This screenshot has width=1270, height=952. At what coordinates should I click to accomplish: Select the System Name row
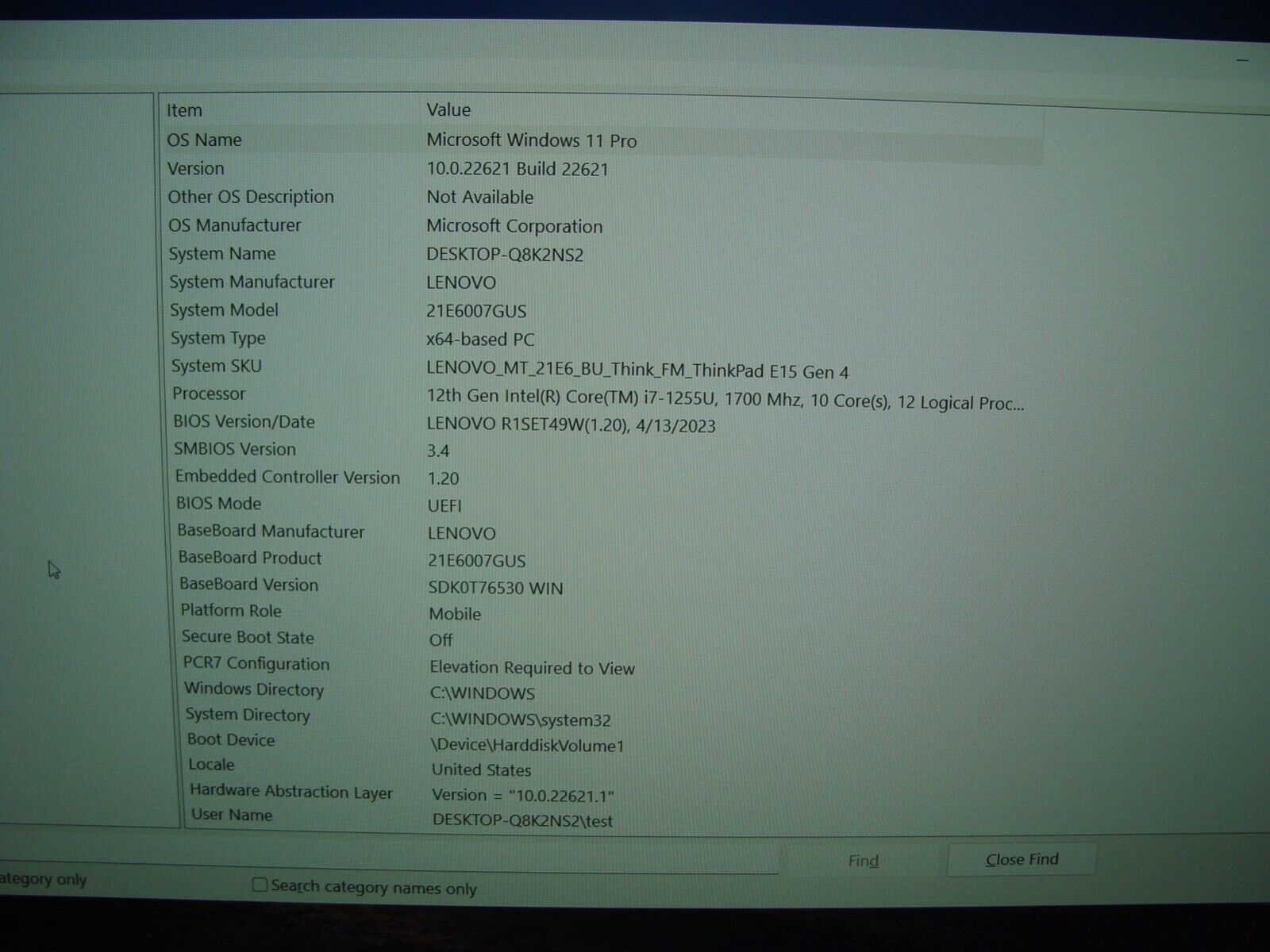point(603,254)
